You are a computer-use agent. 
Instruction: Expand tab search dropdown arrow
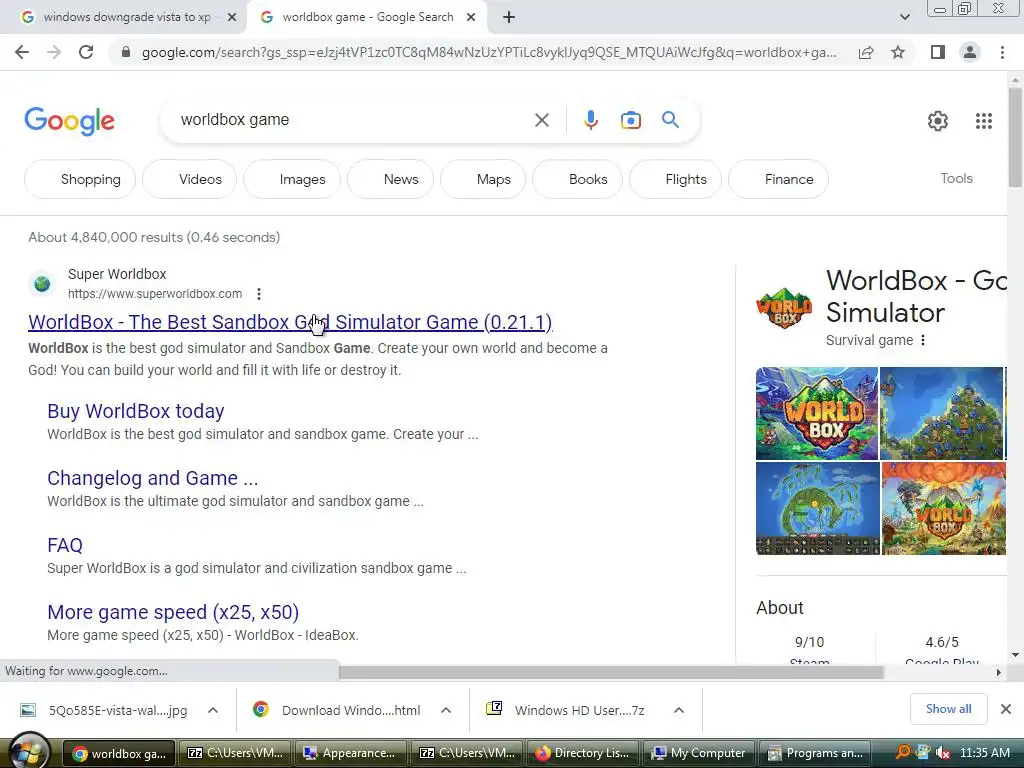pos(904,18)
